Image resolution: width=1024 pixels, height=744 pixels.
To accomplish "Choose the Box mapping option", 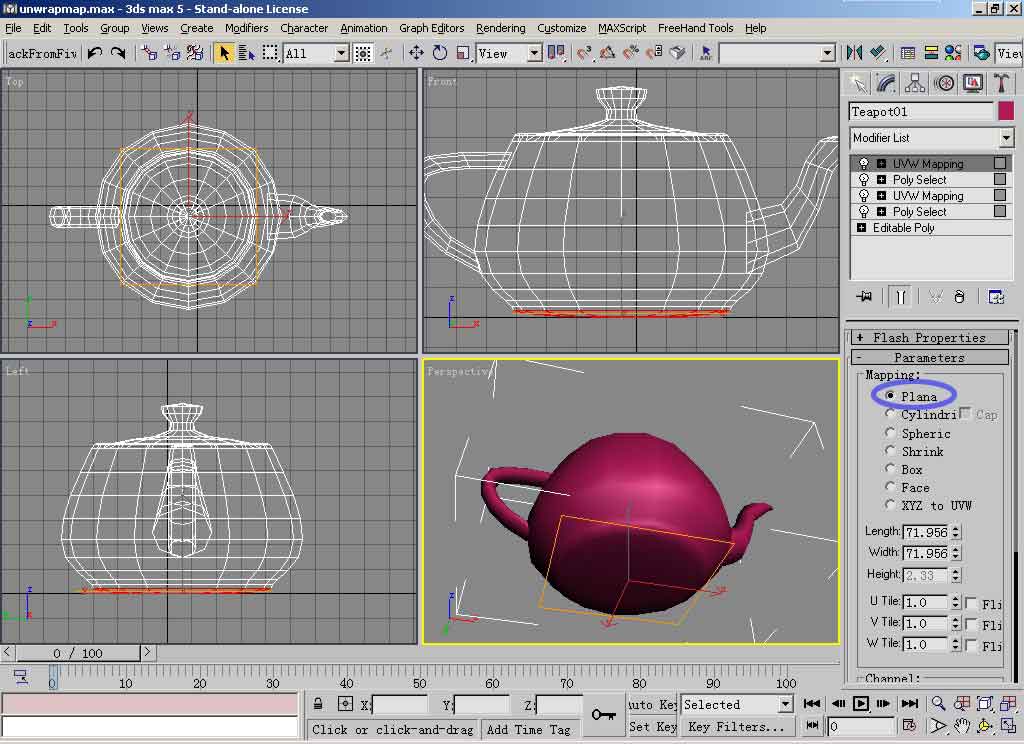I will [x=891, y=469].
